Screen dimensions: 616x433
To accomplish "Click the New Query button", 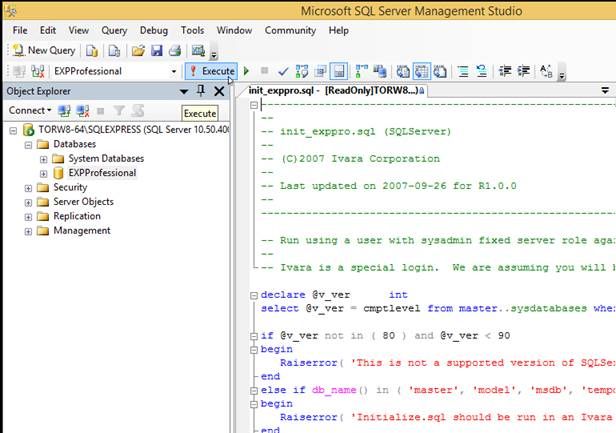I will (44, 50).
